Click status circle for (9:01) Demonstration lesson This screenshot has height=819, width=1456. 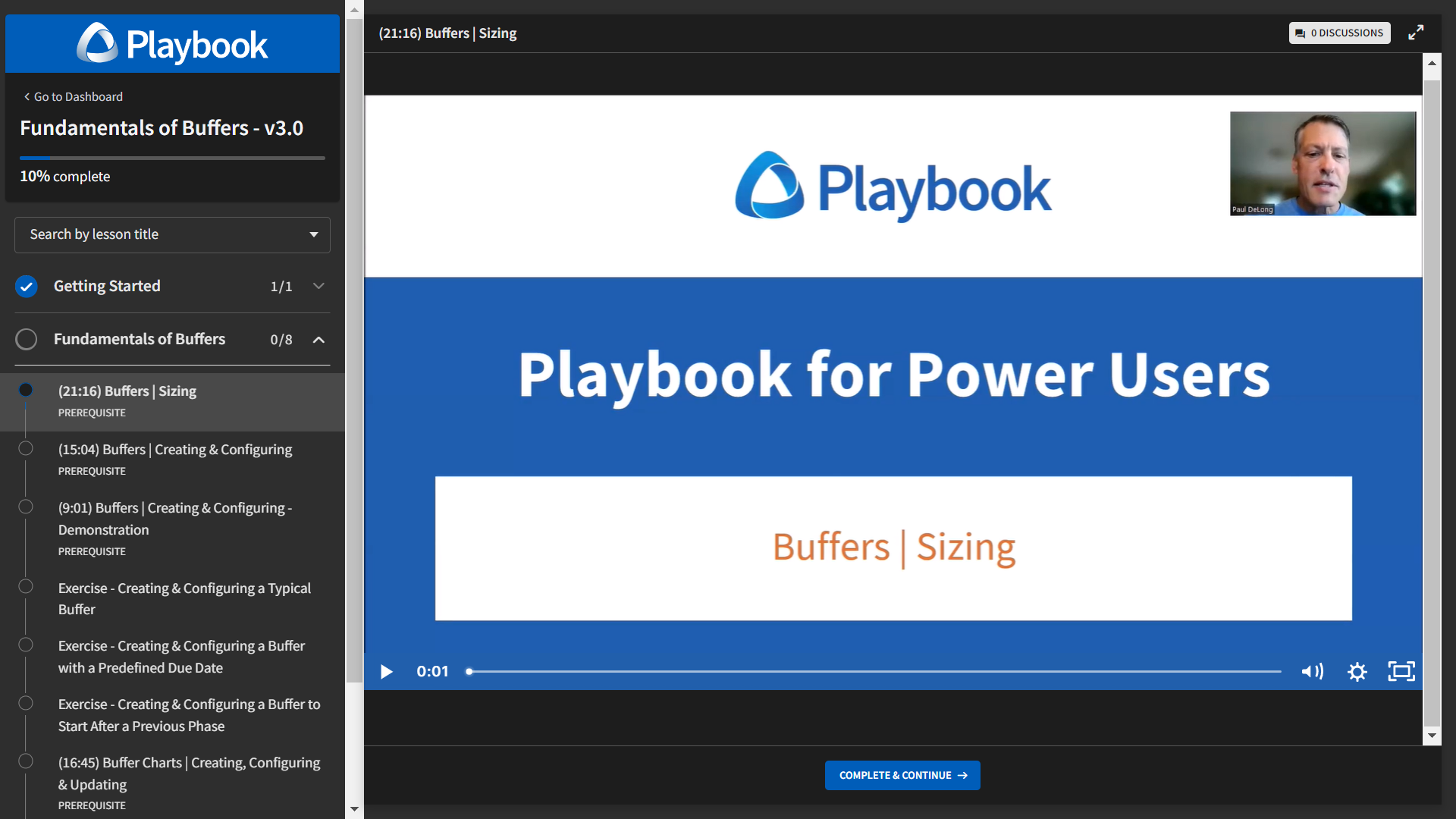(26, 507)
